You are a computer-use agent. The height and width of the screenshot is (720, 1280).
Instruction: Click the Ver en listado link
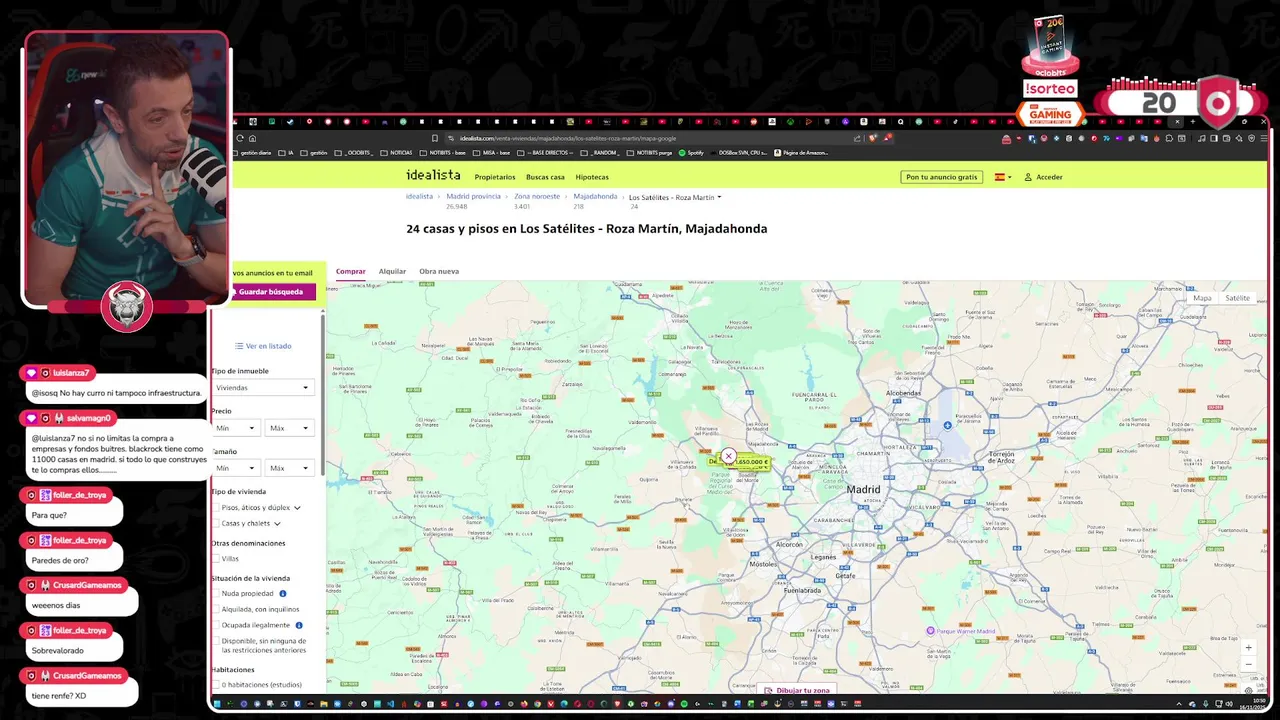pyautogui.click(x=269, y=346)
